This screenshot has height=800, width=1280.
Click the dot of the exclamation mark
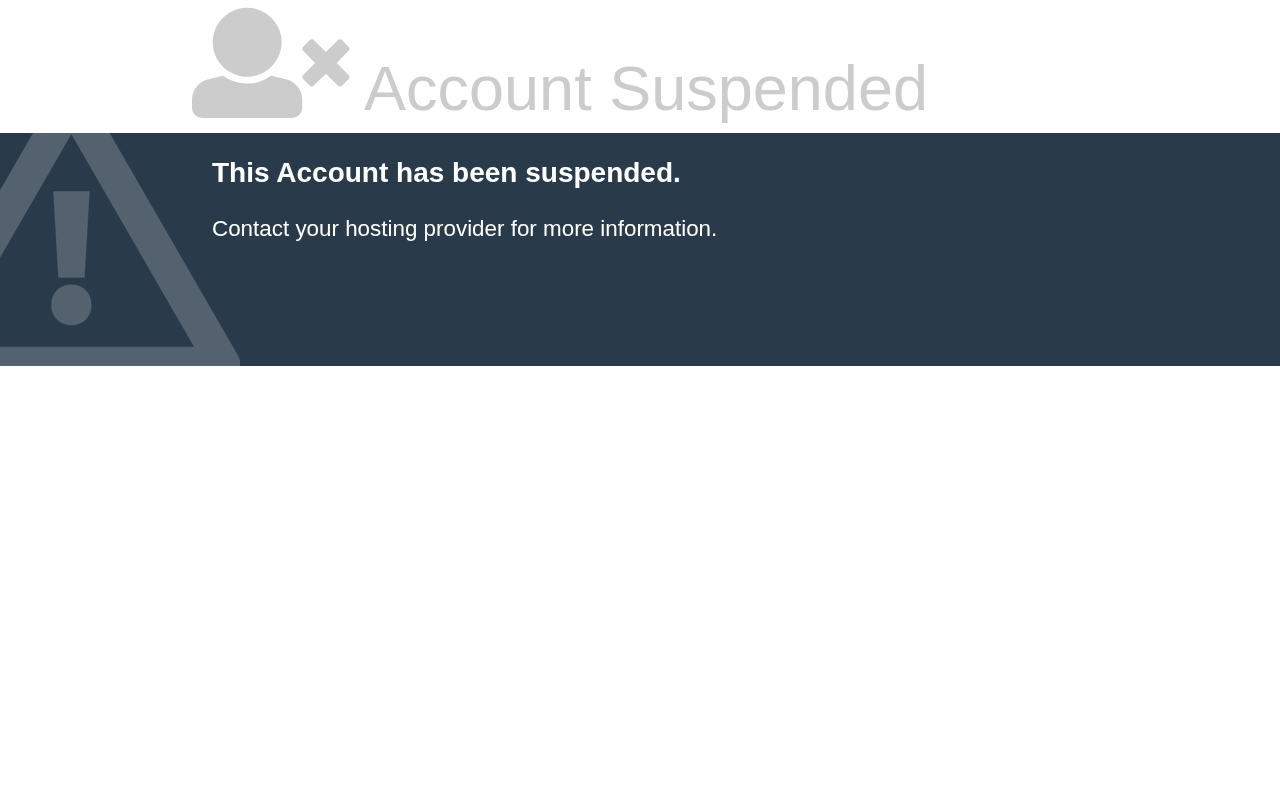coord(71,304)
